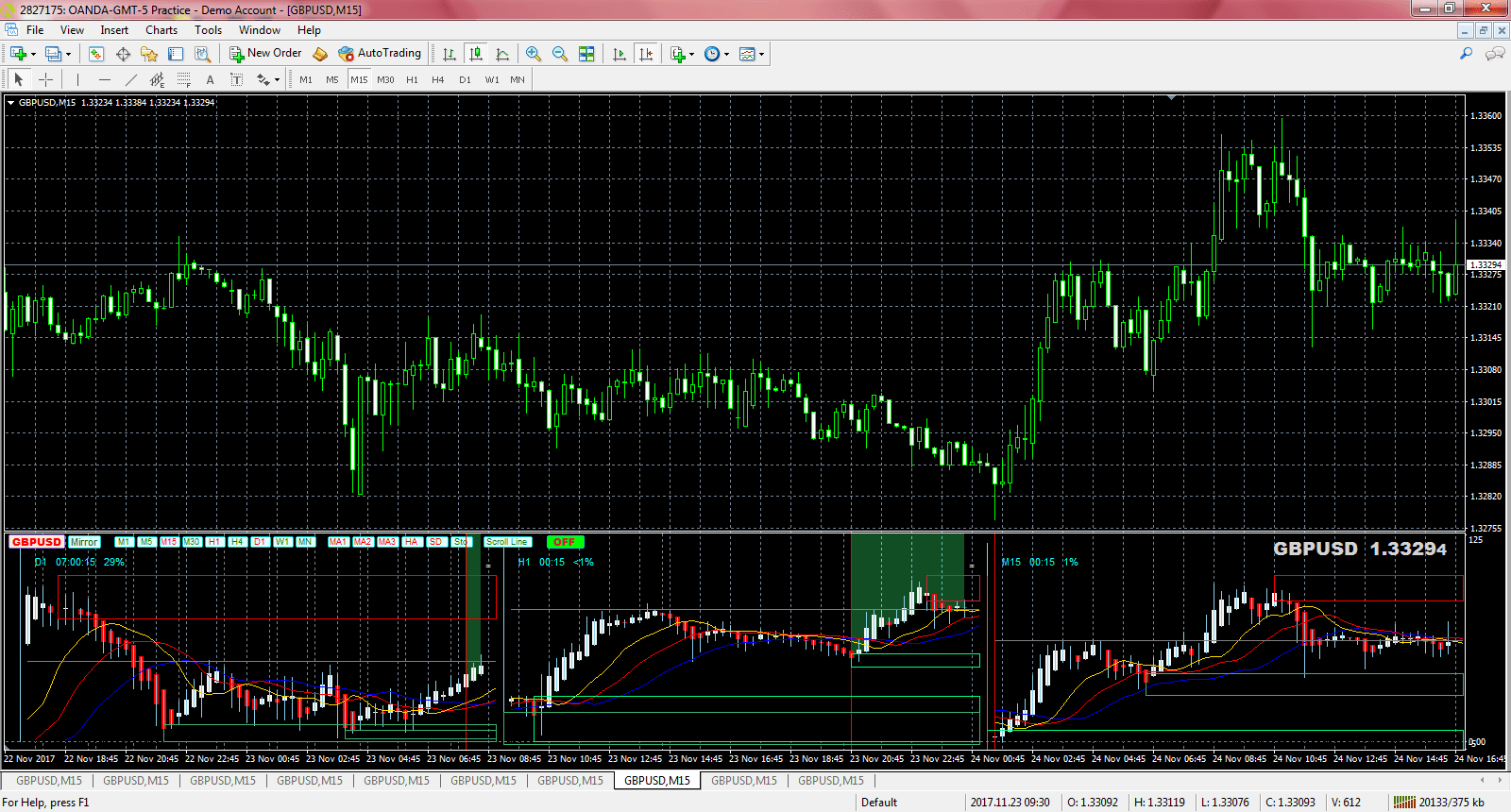Draw a horizontal line on chart
Screen dimensions: 1511x812
point(105,80)
